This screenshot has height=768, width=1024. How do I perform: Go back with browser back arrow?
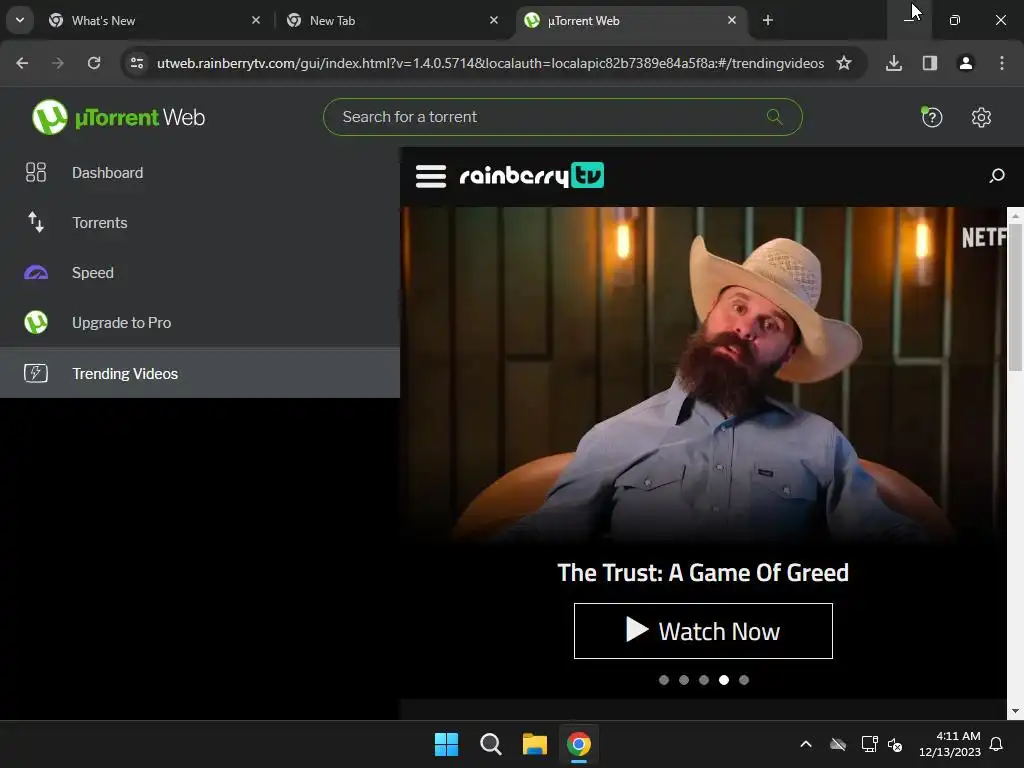pyautogui.click(x=22, y=63)
